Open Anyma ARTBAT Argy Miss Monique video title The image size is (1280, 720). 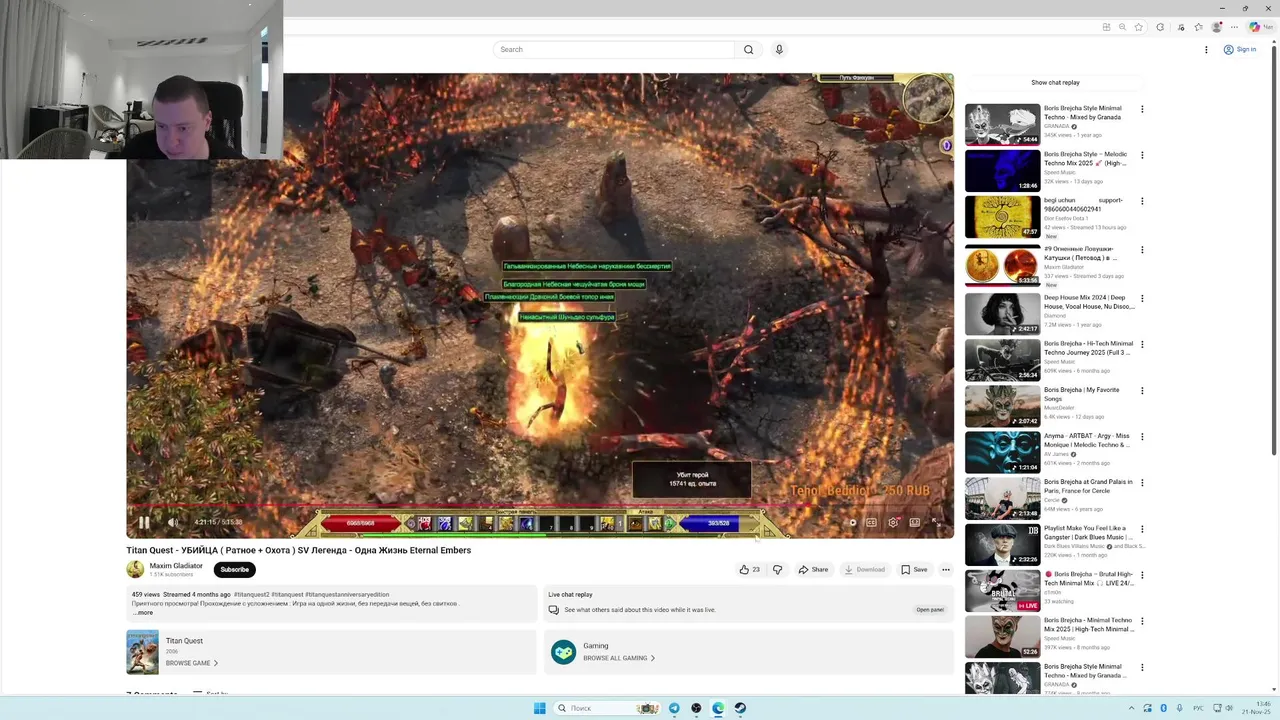(1087, 440)
